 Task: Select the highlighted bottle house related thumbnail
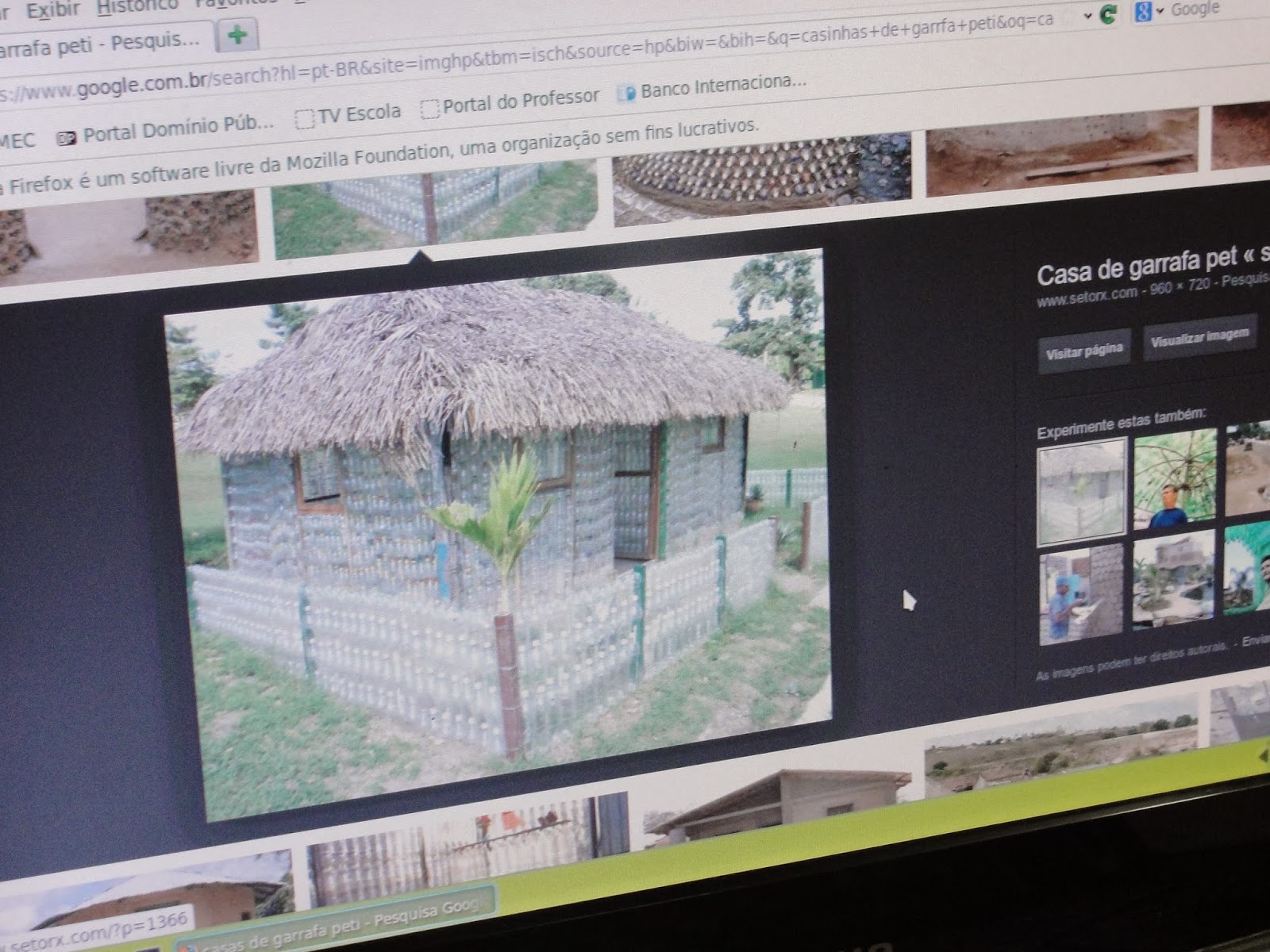point(1082,491)
